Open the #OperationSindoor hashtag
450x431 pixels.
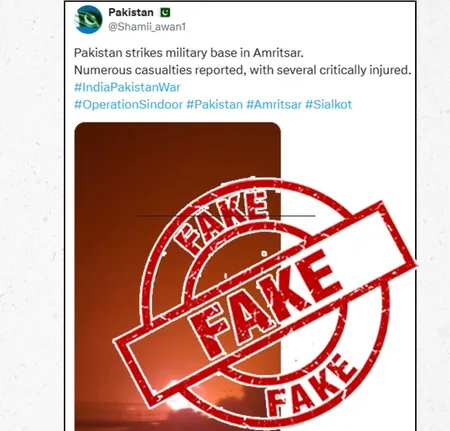point(128,105)
